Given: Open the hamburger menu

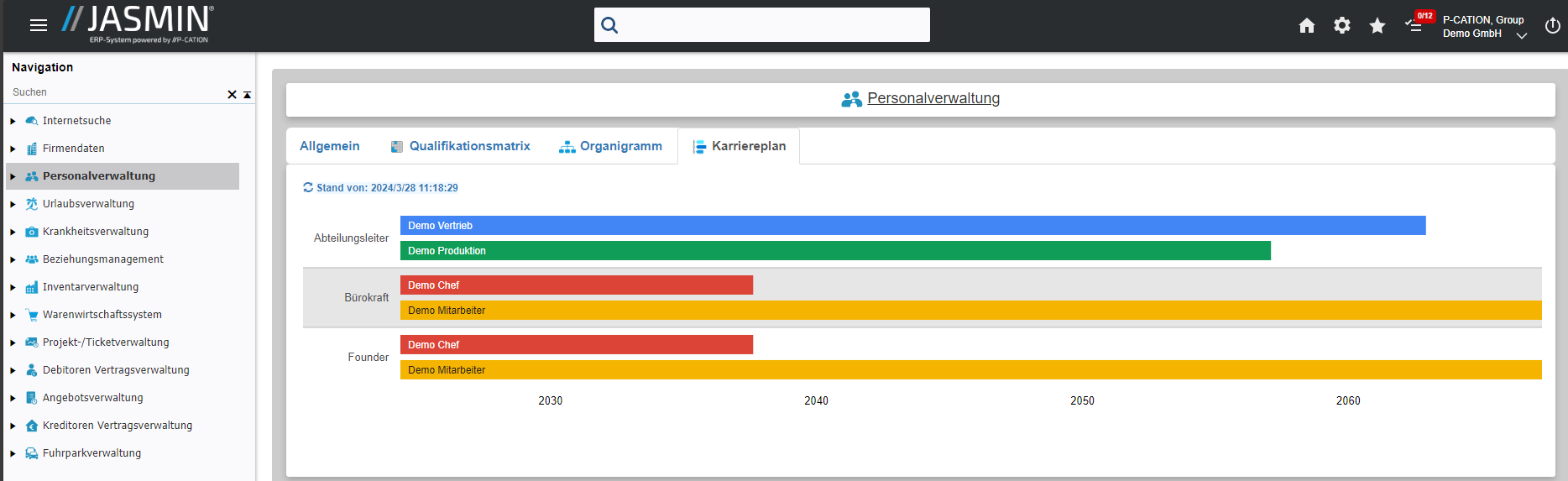Looking at the screenshot, I should coord(39,25).
